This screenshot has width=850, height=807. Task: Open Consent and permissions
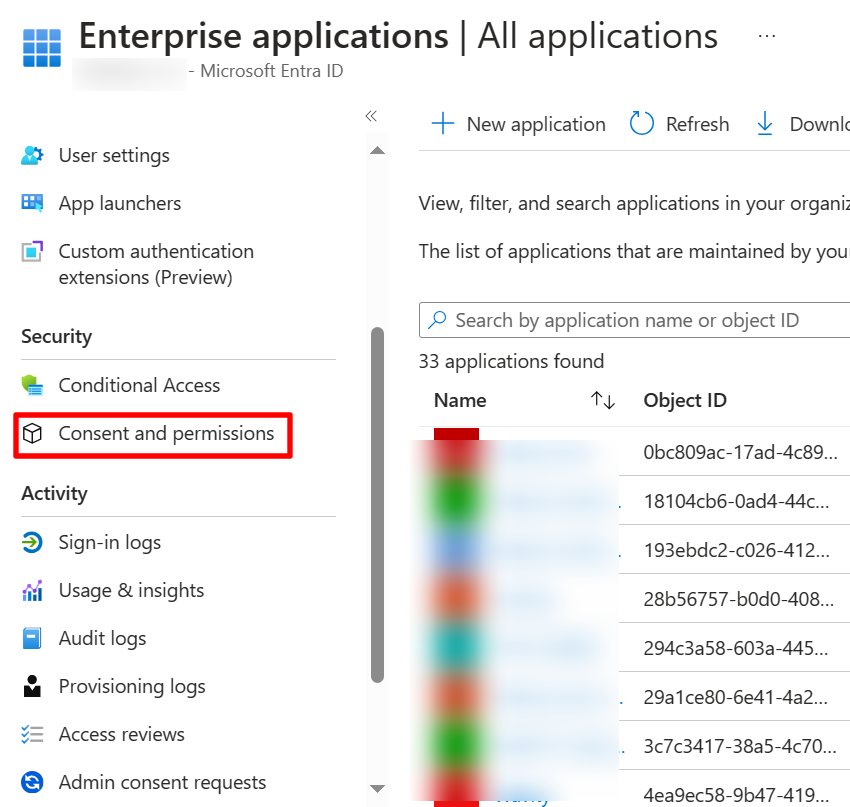[166, 434]
